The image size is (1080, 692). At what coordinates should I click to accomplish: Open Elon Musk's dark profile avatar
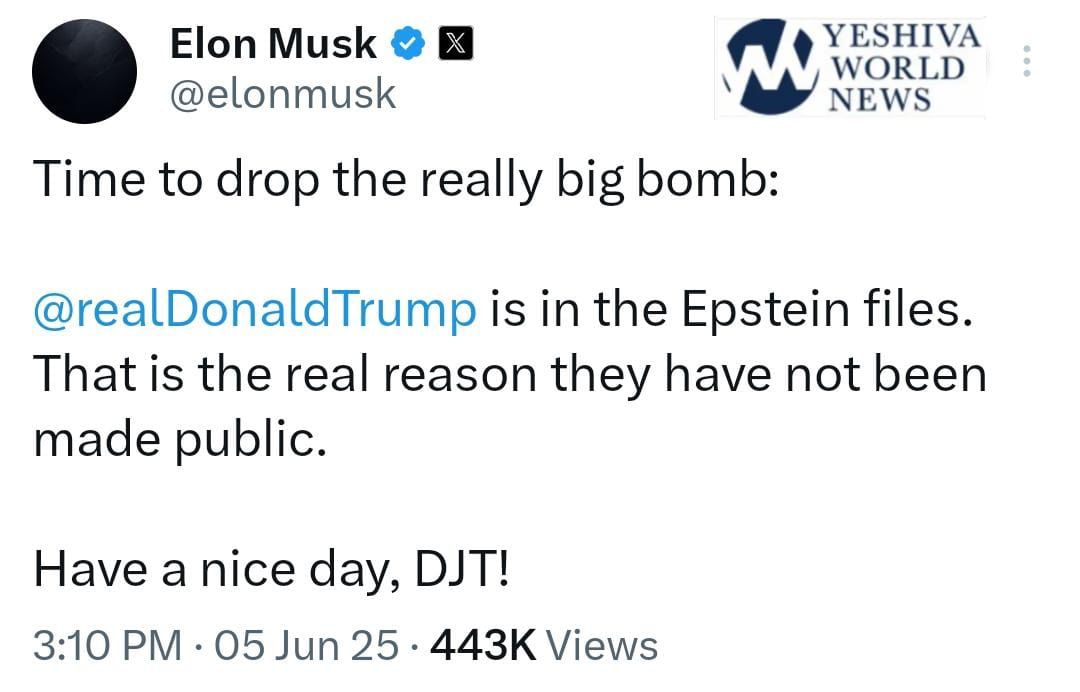(x=84, y=71)
